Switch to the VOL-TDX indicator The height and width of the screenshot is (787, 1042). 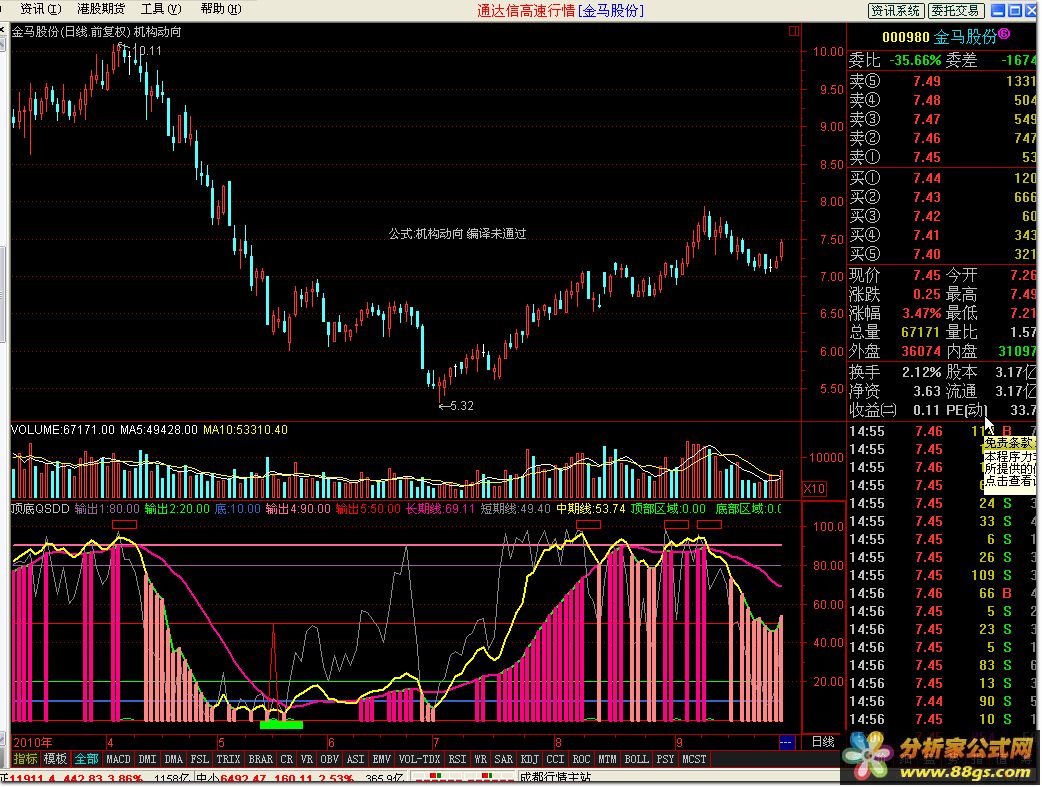419,758
